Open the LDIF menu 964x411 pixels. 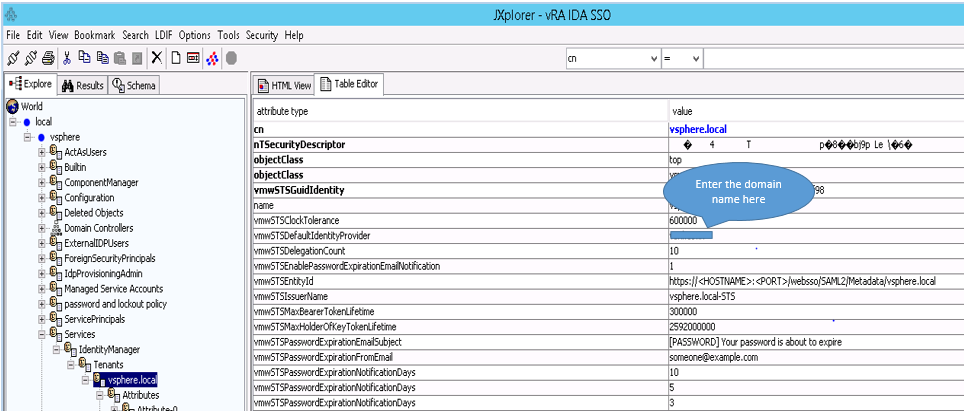tap(164, 36)
